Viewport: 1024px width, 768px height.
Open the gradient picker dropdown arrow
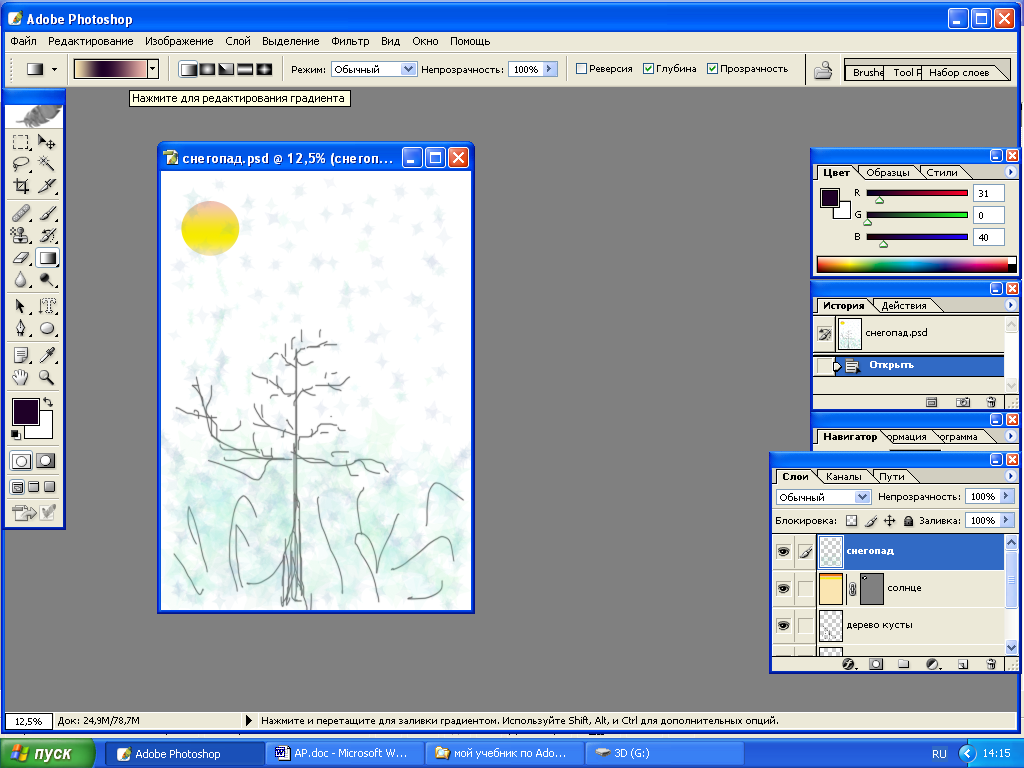point(153,69)
